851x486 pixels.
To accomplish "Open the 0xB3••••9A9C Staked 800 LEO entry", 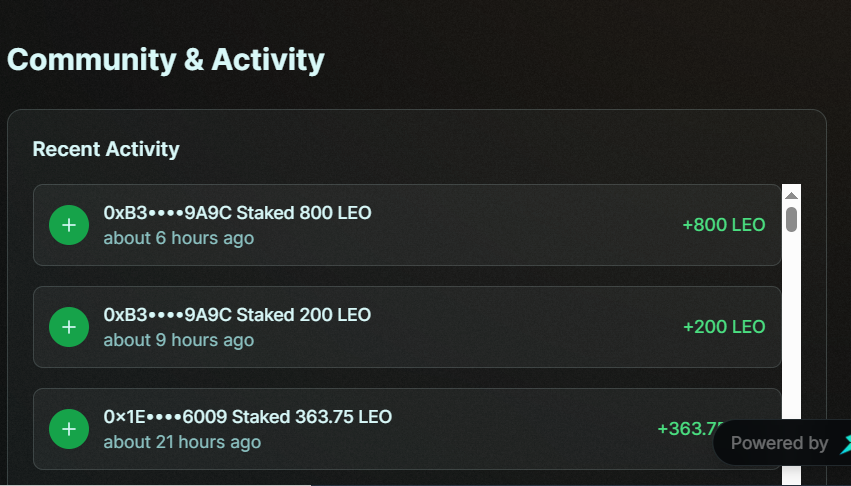I will coord(238,213).
